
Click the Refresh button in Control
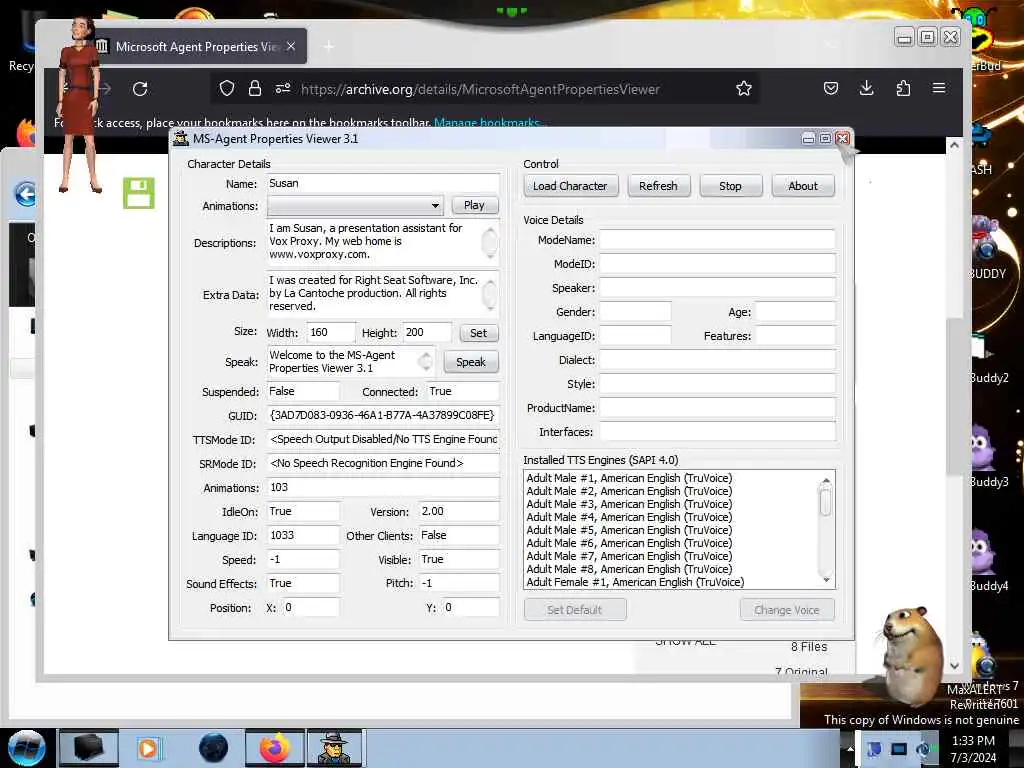(658, 186)
